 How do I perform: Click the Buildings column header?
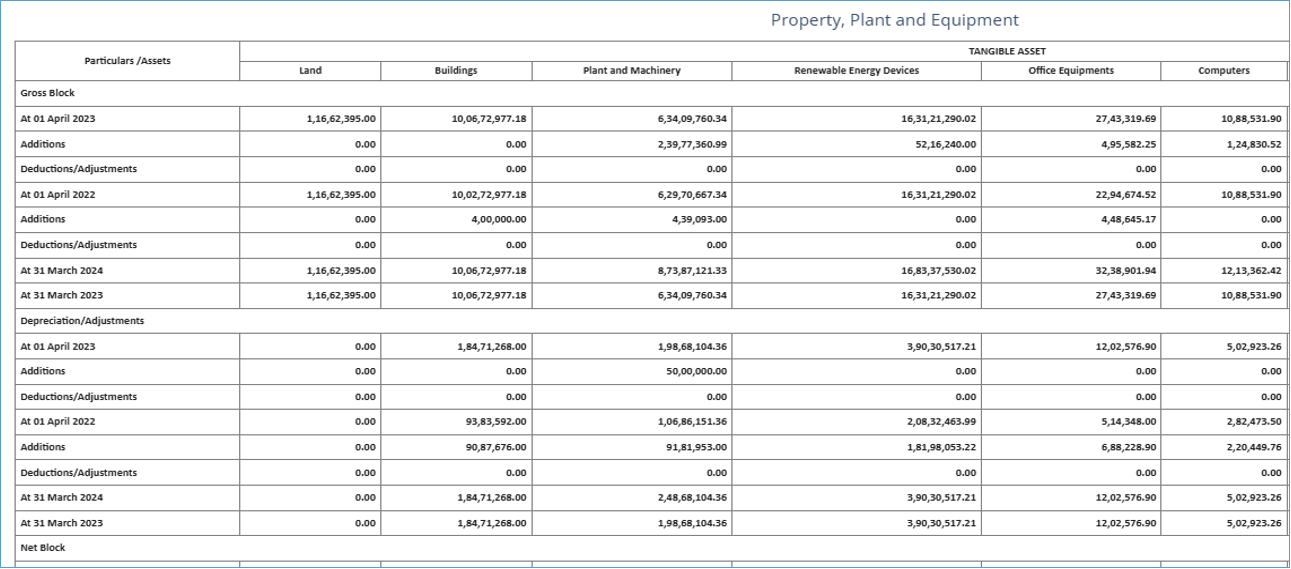click(456, 71)
